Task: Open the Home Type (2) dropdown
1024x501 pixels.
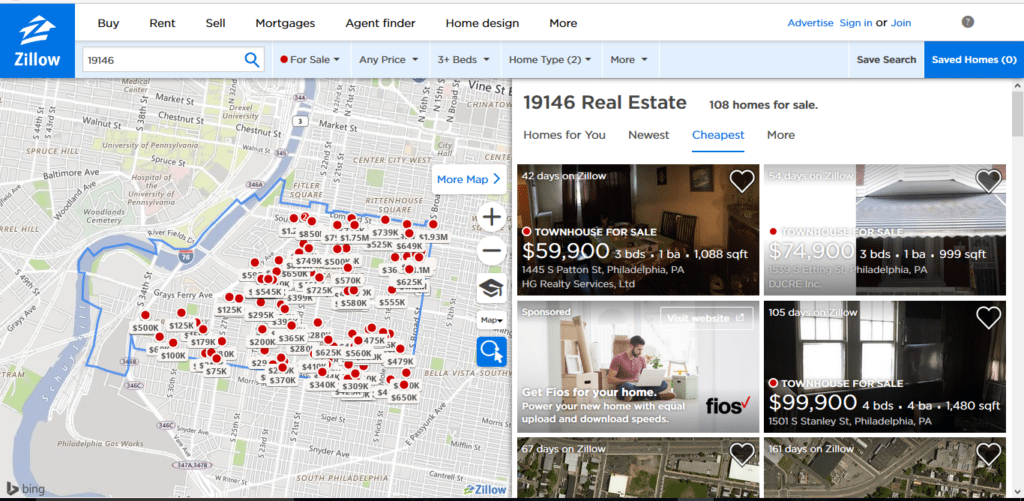Action: click(550, 59)
